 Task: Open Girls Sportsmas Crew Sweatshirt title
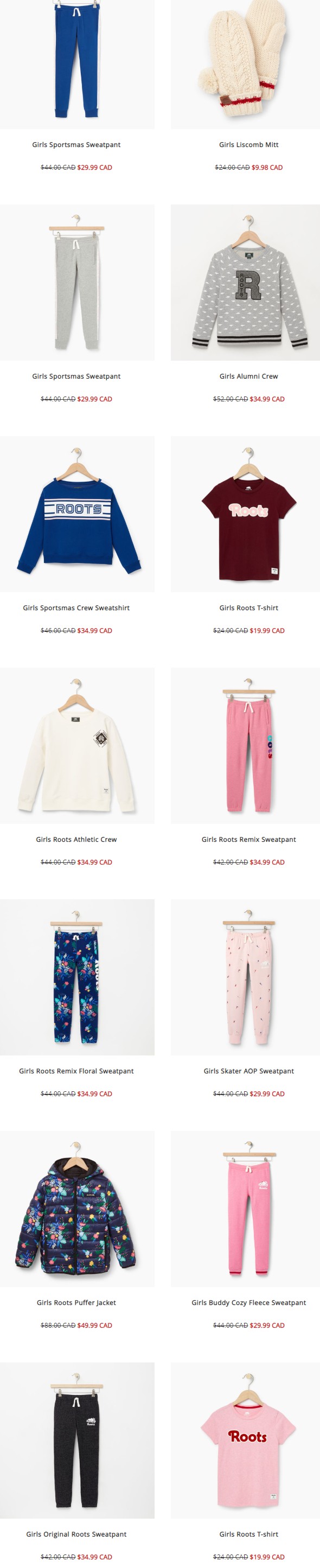pos(76,608)
